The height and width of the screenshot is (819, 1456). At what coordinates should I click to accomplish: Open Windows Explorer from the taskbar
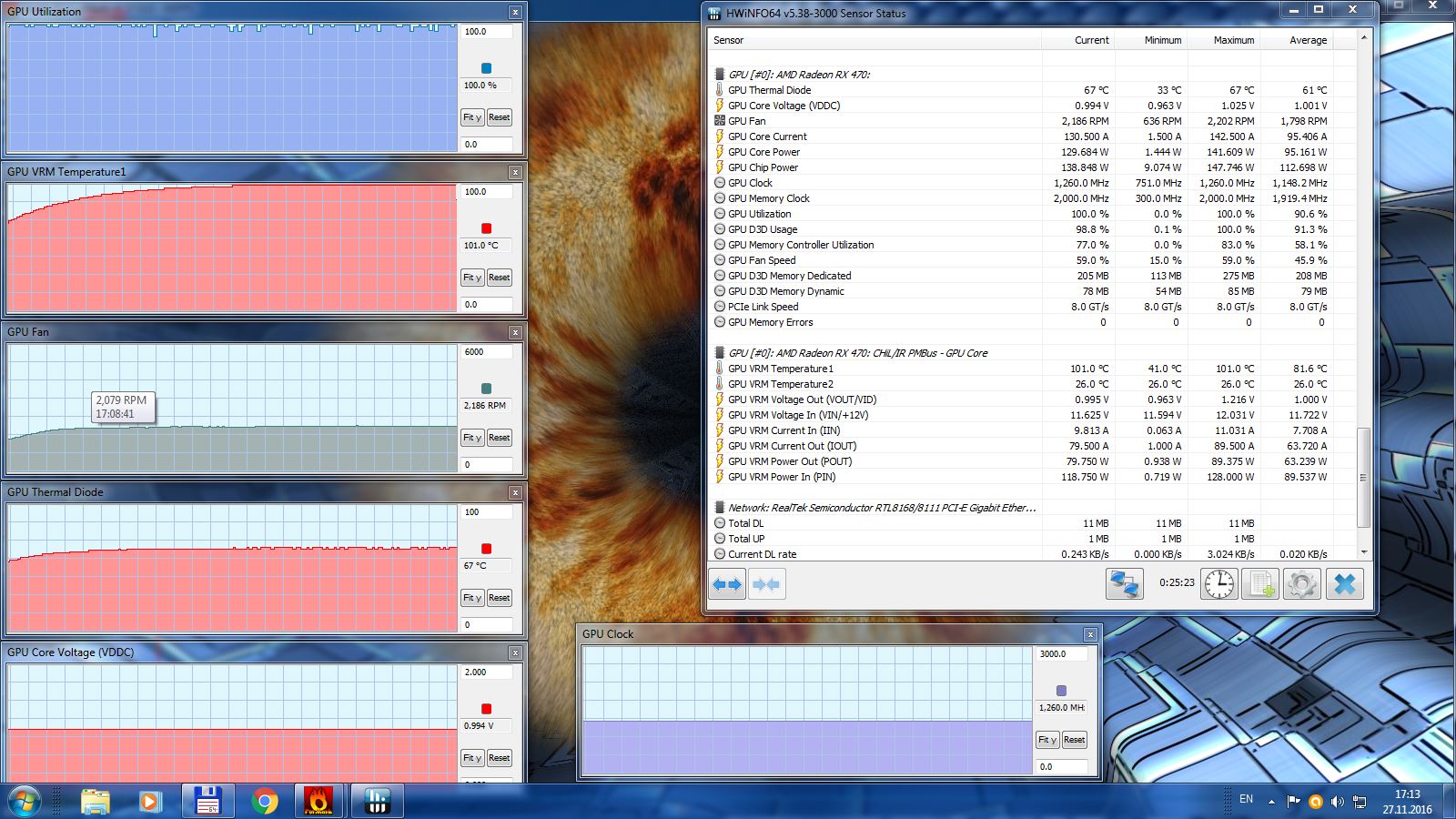pos(96,801)
